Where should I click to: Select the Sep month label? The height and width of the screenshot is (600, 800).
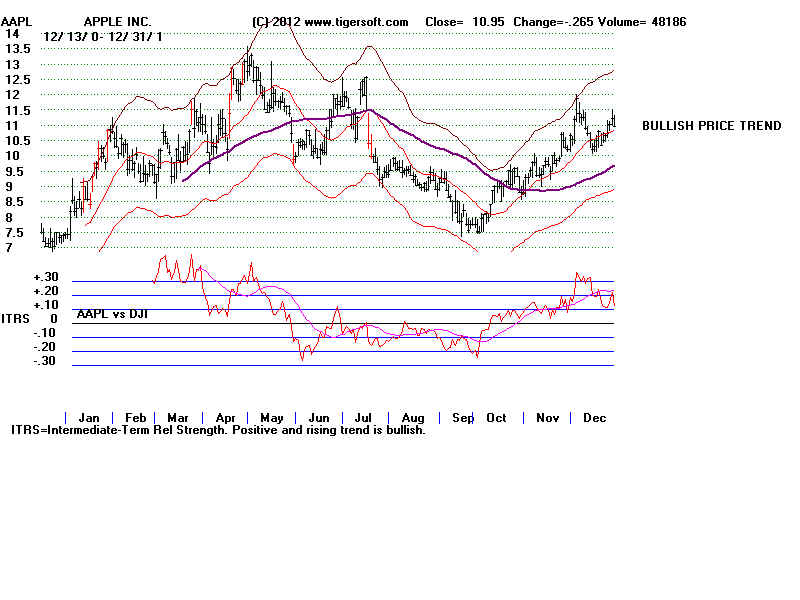462,417
